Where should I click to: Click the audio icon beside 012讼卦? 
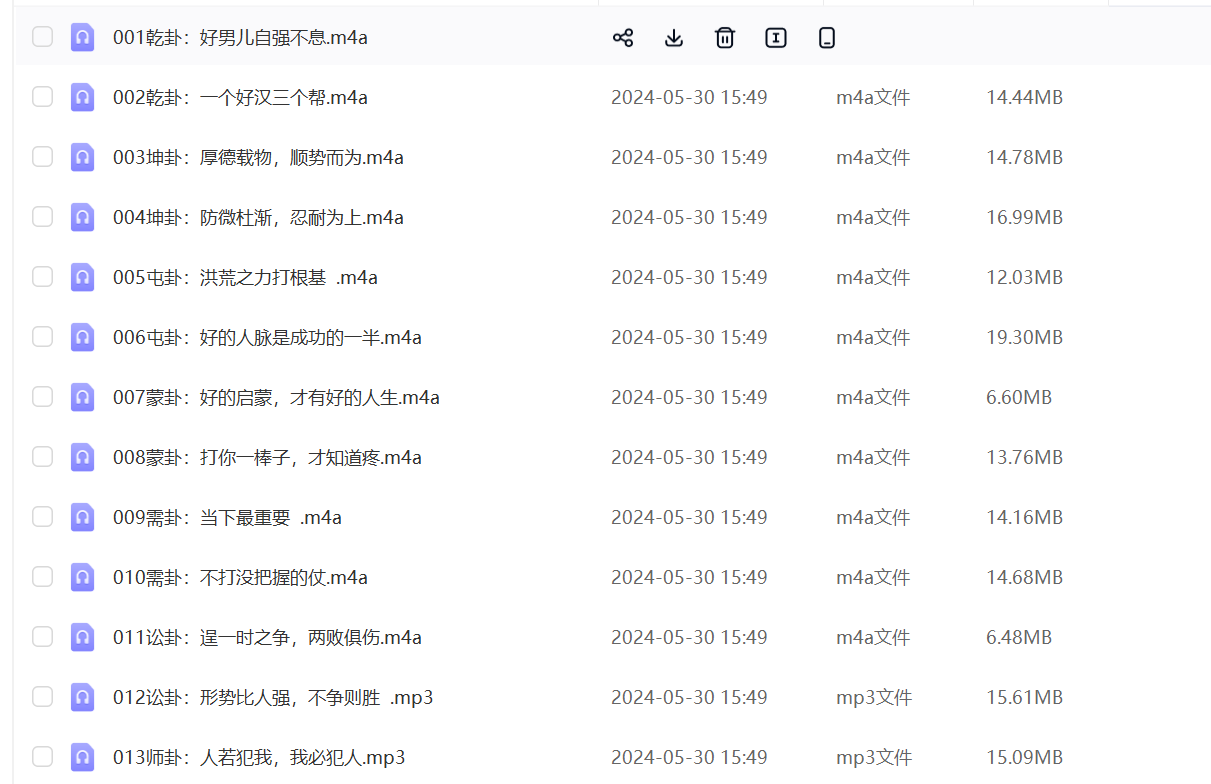click(82, 697)
